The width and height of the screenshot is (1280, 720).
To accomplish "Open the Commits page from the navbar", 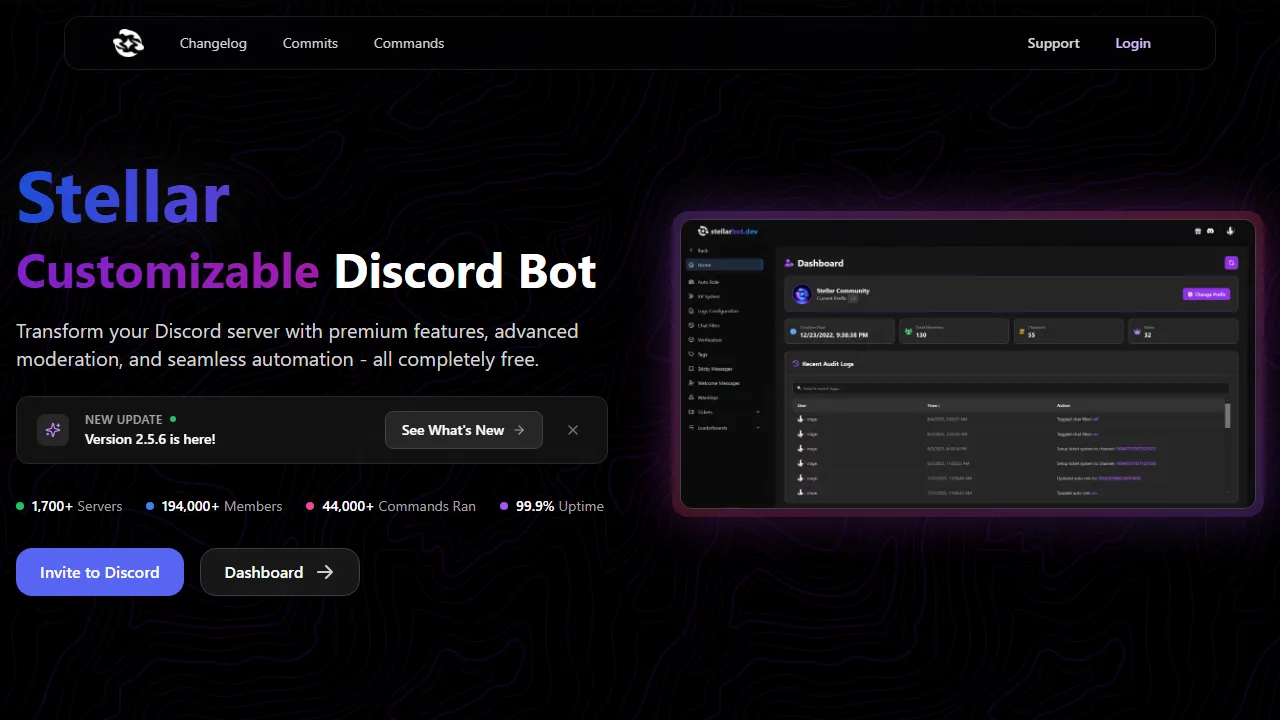I will click(x=310, y=43).
